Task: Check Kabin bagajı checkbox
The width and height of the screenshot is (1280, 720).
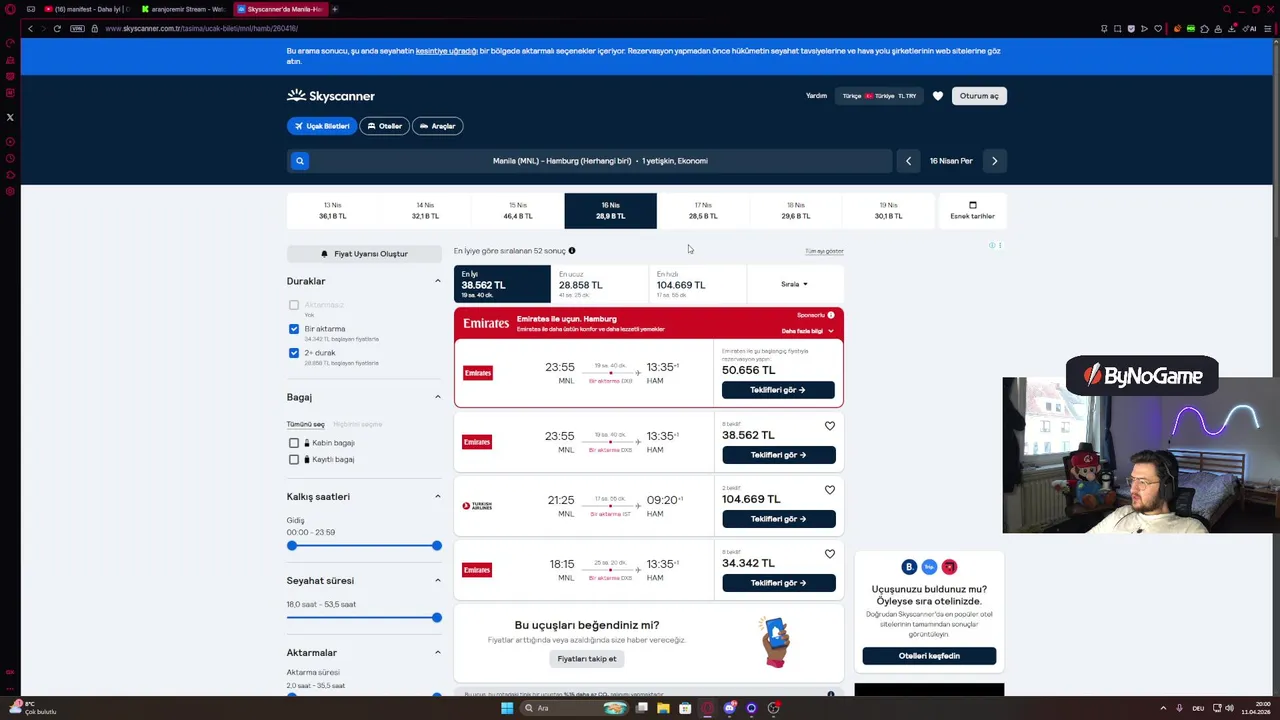Action: (x=294, y=443)
